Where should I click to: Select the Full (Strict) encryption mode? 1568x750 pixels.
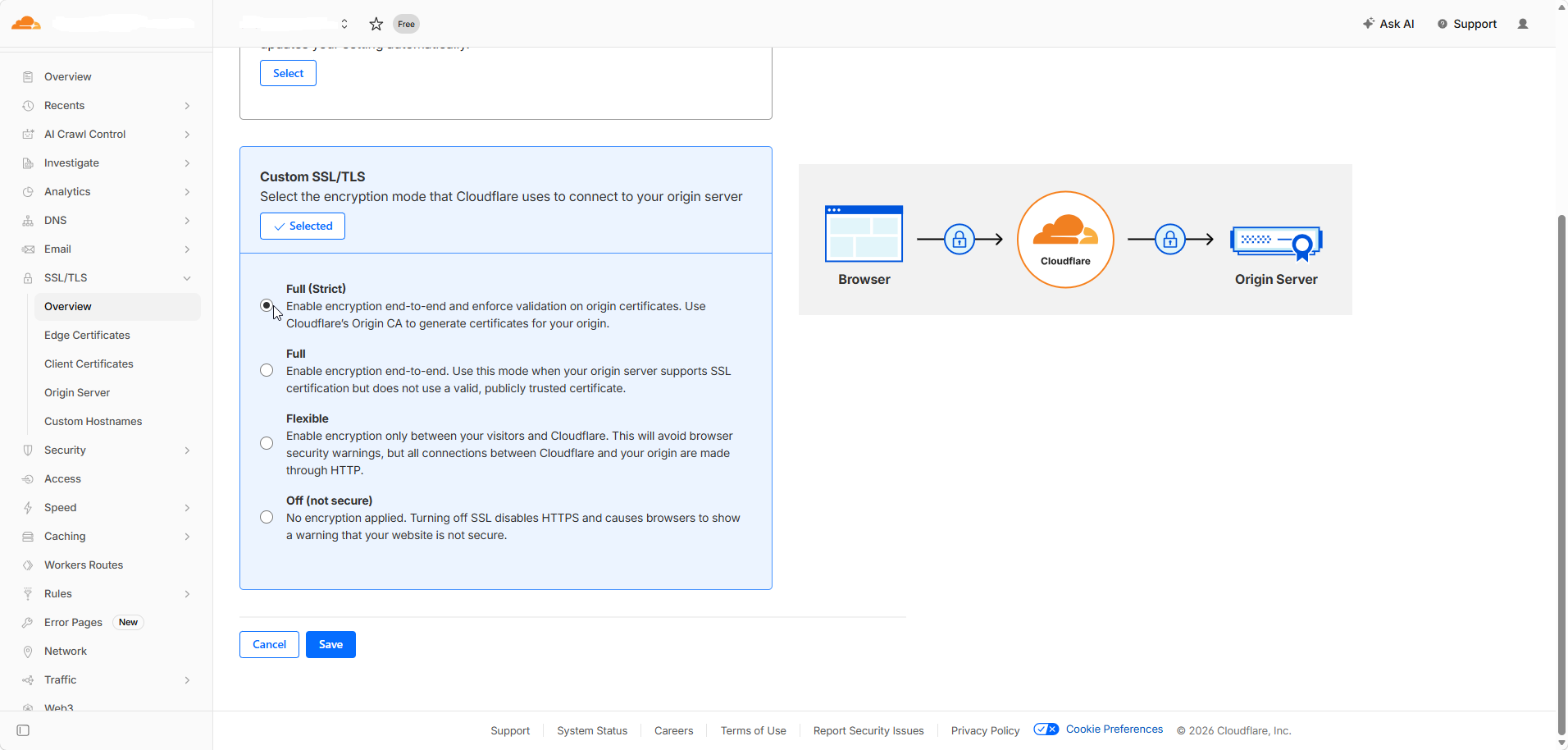tap(267, 305)
